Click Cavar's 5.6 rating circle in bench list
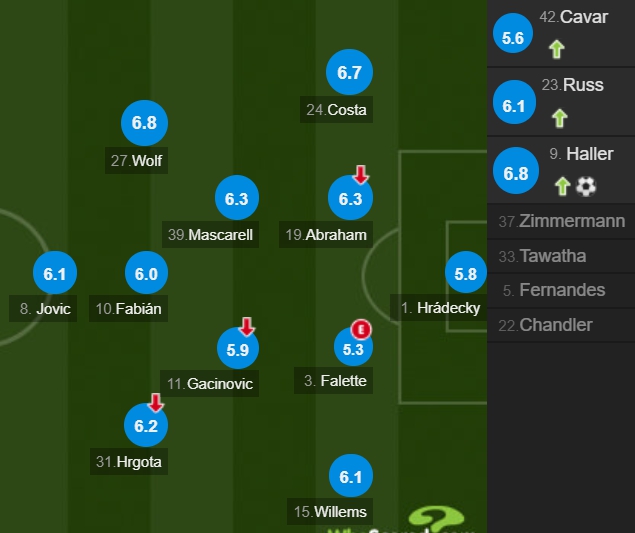 (513, 33)
